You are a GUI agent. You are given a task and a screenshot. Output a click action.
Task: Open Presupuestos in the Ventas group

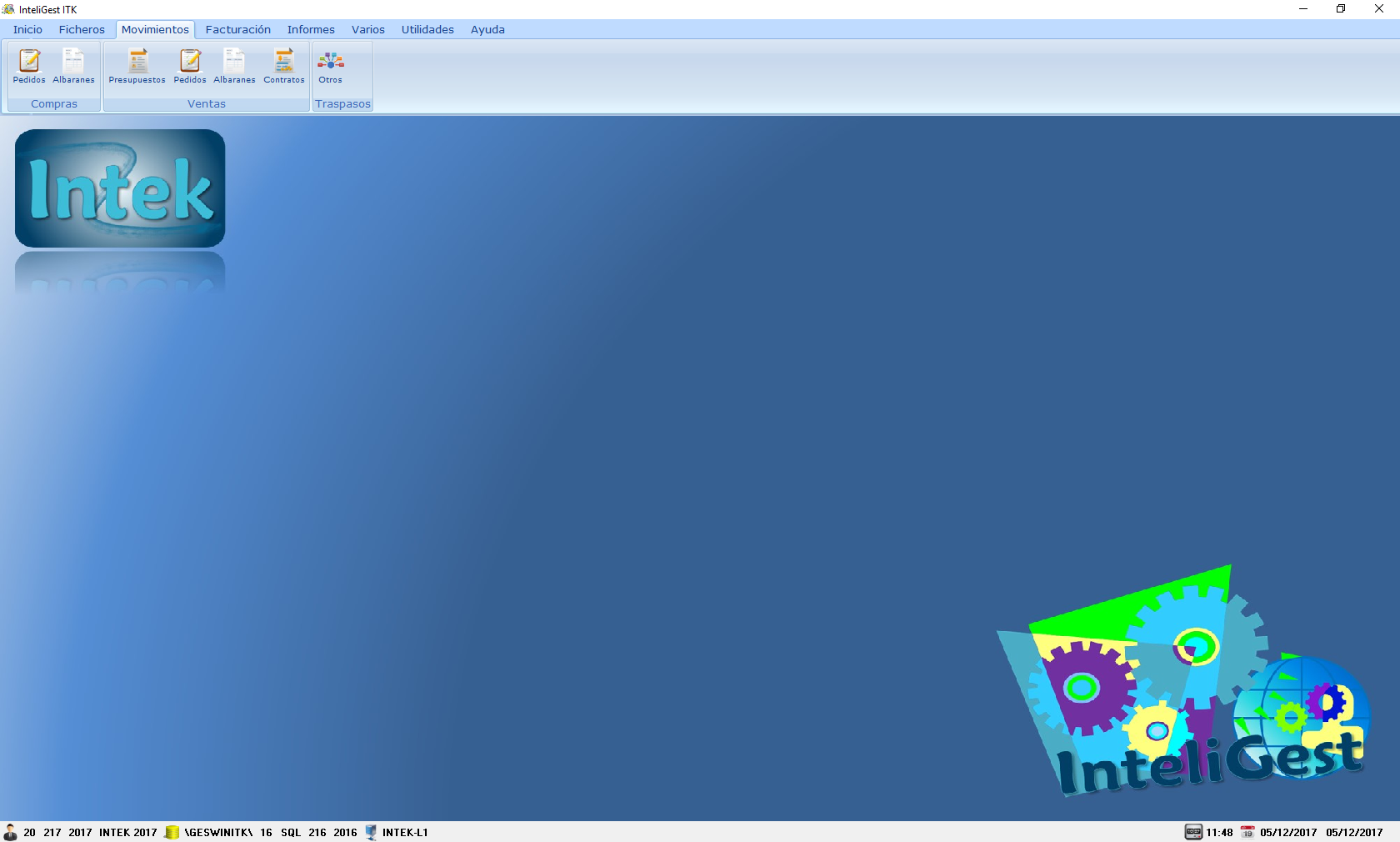coord(137,66)
